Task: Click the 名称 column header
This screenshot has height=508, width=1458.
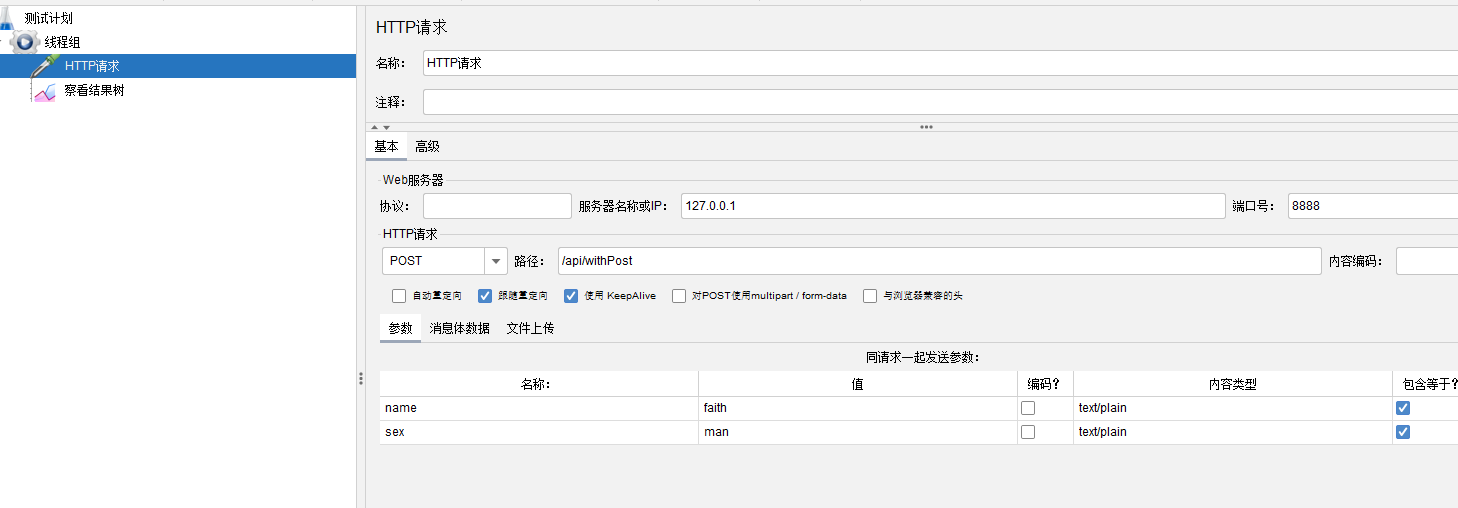Action: click(539, 384)
